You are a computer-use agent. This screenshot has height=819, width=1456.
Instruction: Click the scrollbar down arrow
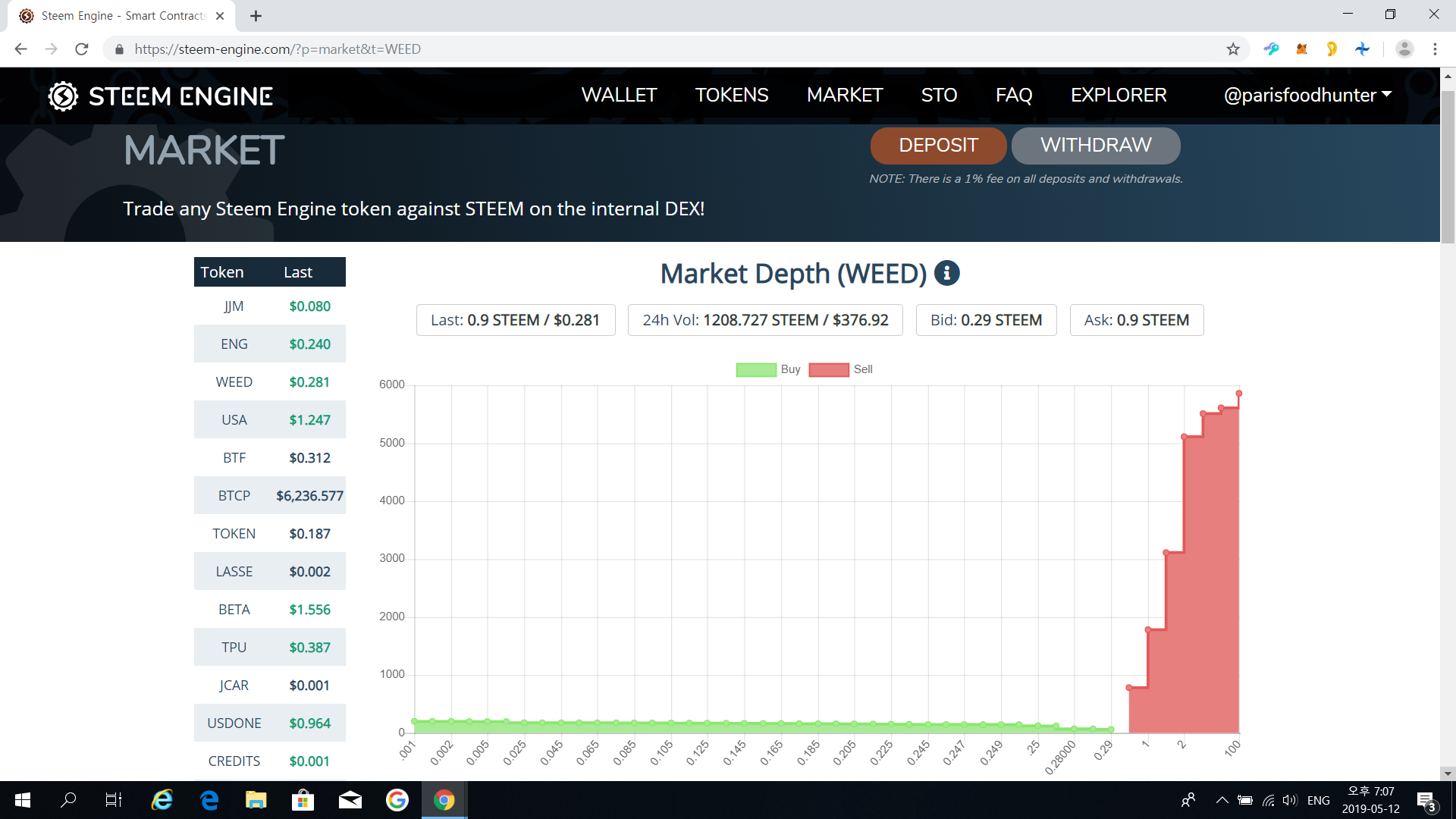[x=1448, y=773]
